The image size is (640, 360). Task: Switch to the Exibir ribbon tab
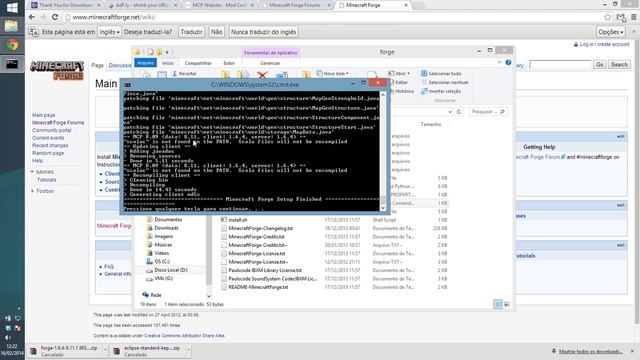tap(229, 63)
